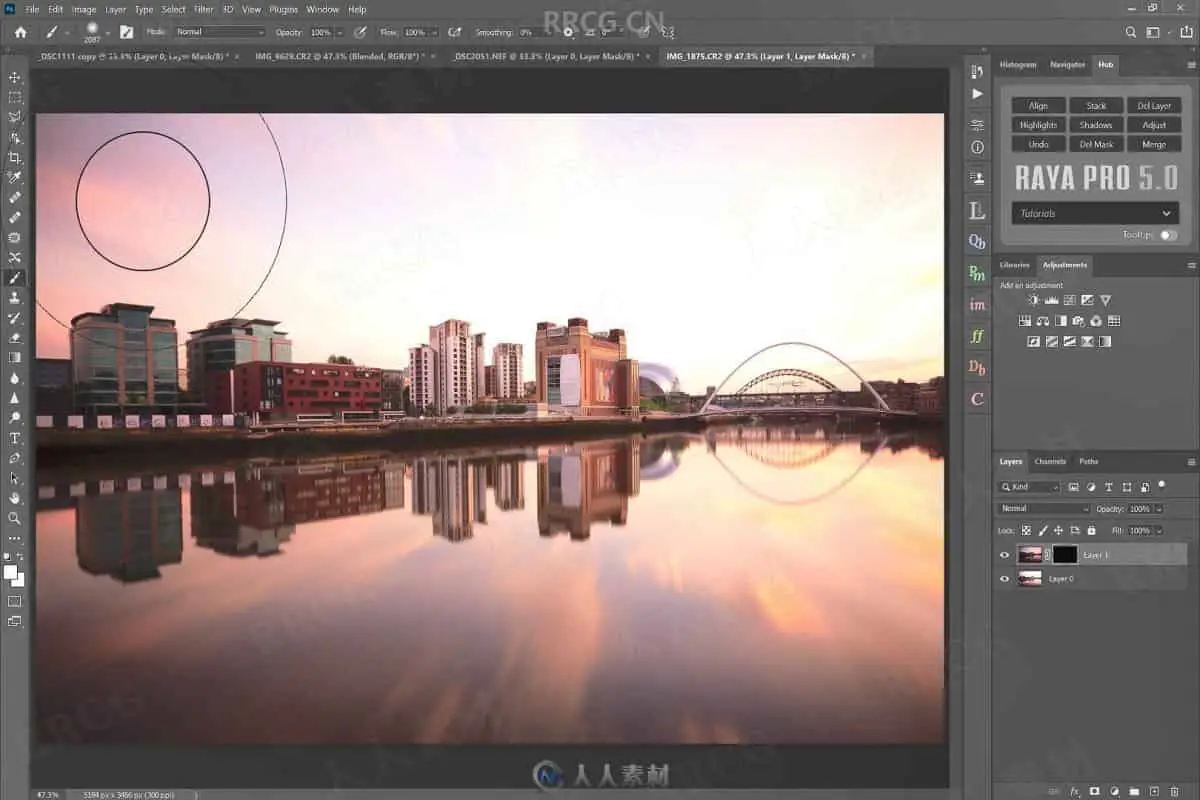The width and height of the screenshot is (1200, 800).
Task: Open the Tutorials dropdown in Raya Pro
Action: (x=1095, y=213)
